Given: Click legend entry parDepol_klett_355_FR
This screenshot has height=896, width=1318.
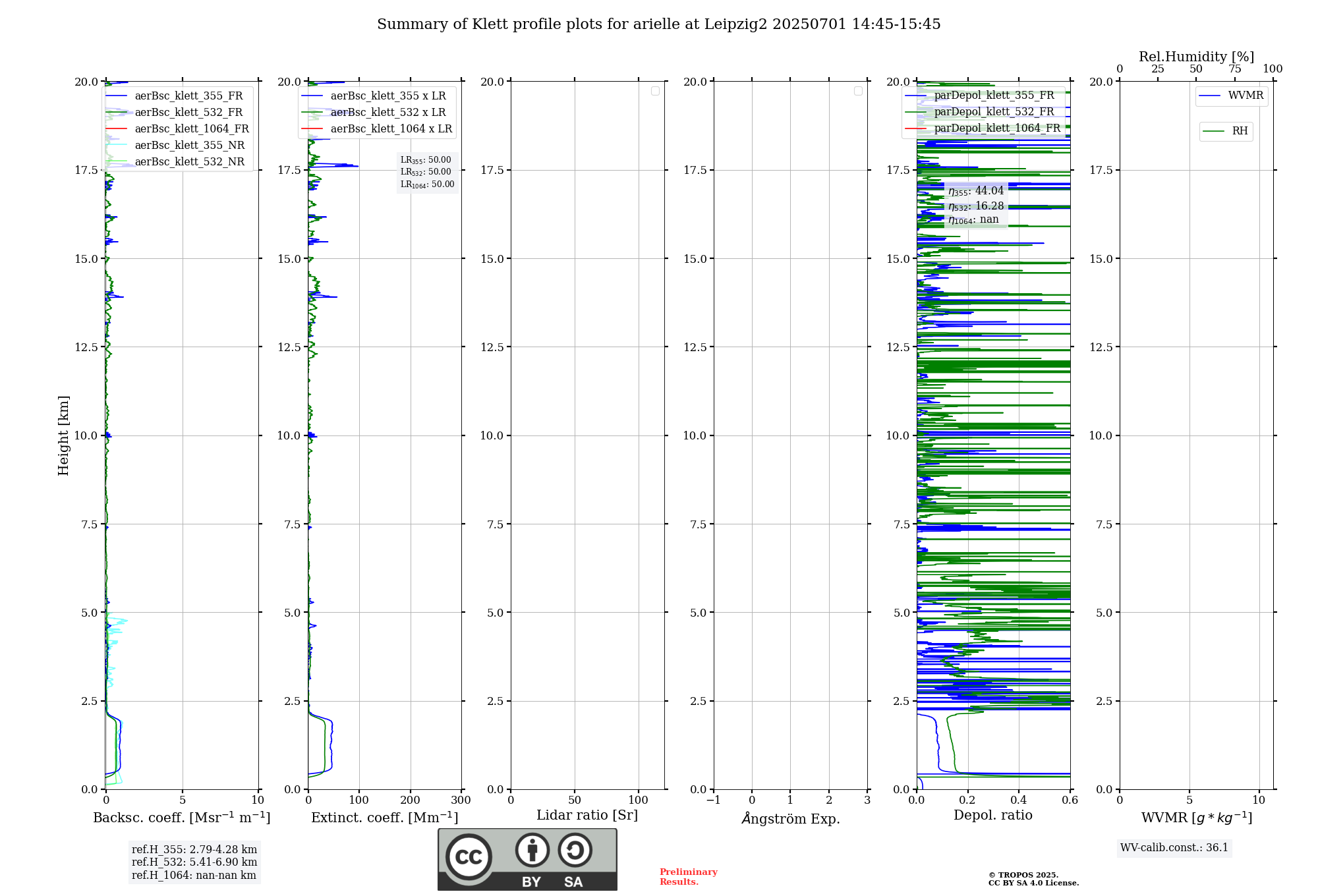Looking at the screenshot, I should [994, 95].
